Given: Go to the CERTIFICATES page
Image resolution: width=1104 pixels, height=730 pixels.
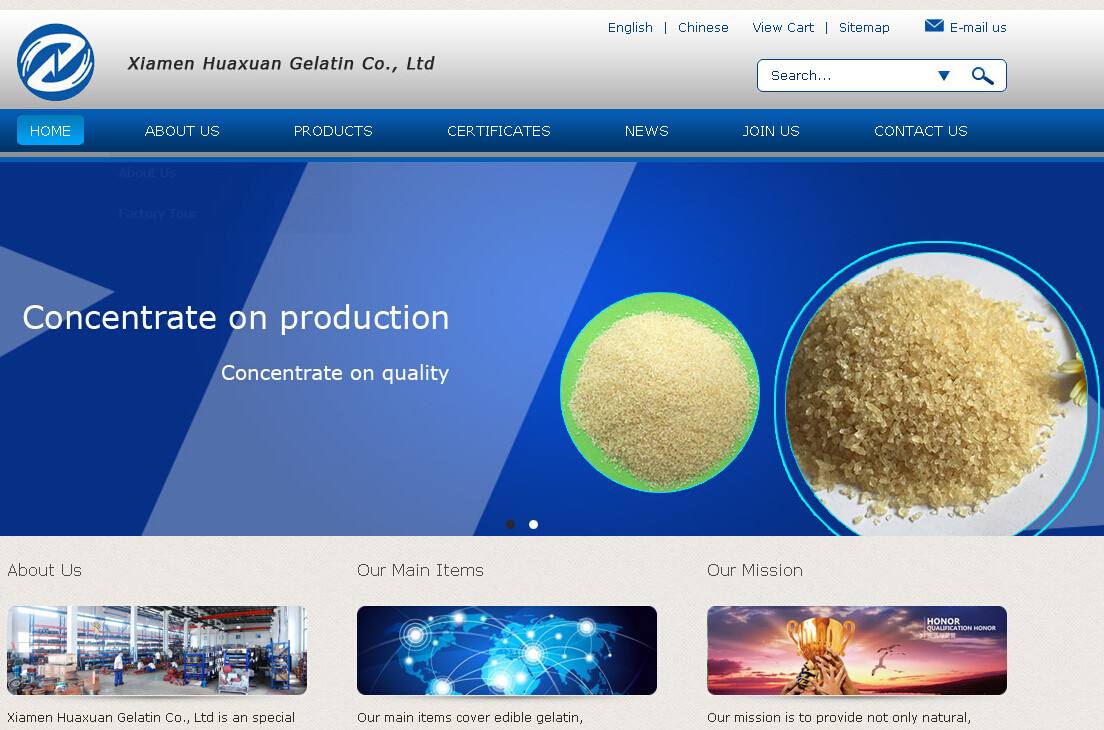Looking at the screenshot, I should tap(499, 131).
